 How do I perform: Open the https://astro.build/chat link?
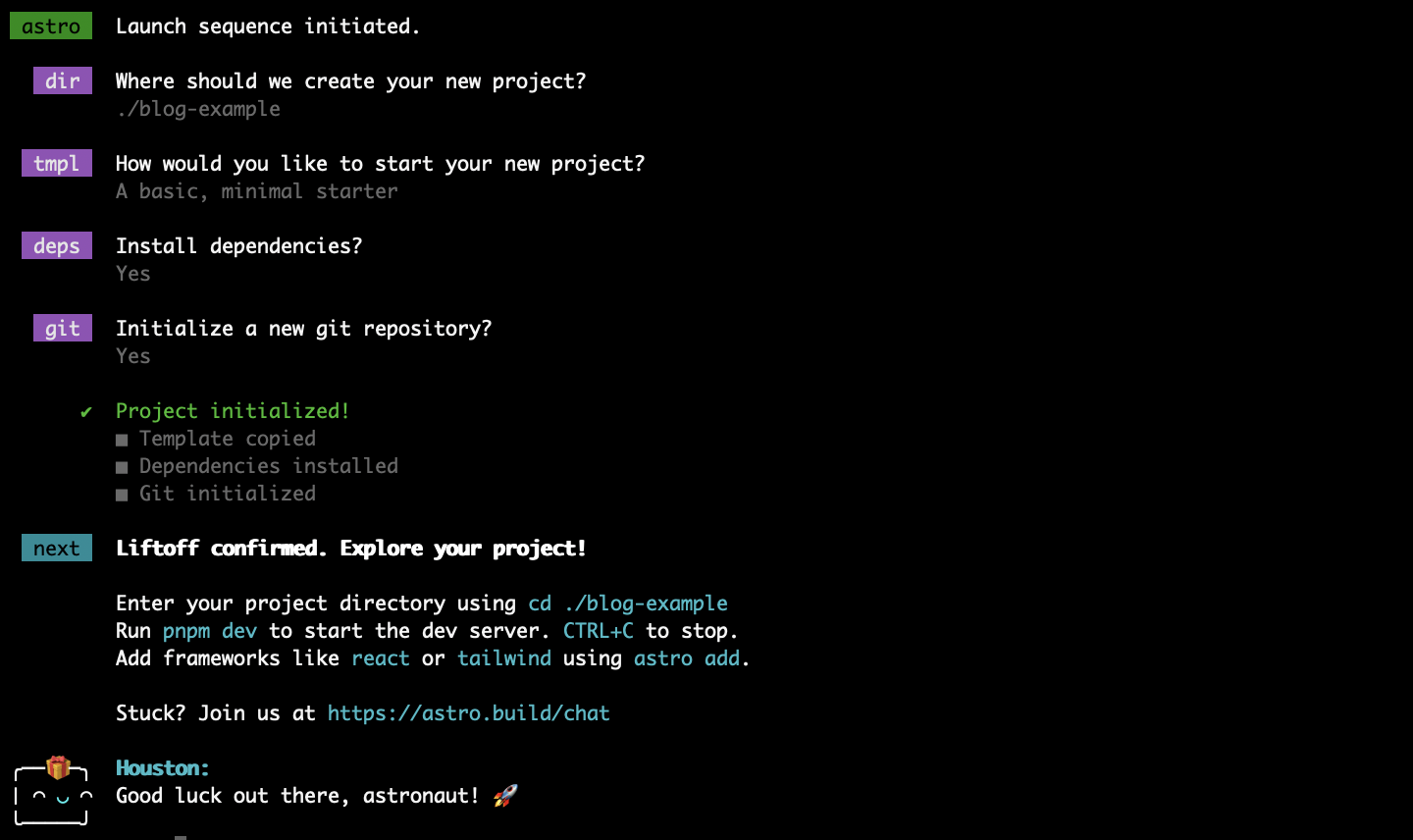pos(468,713)
